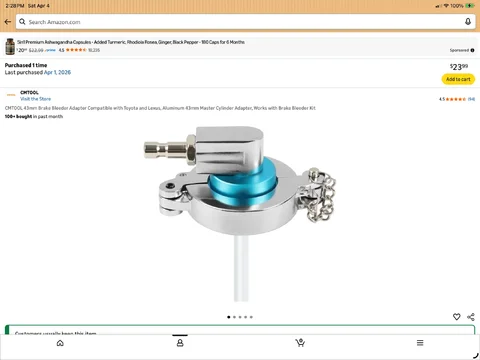Open the Apr 1, 2026 purchase link

57,72
